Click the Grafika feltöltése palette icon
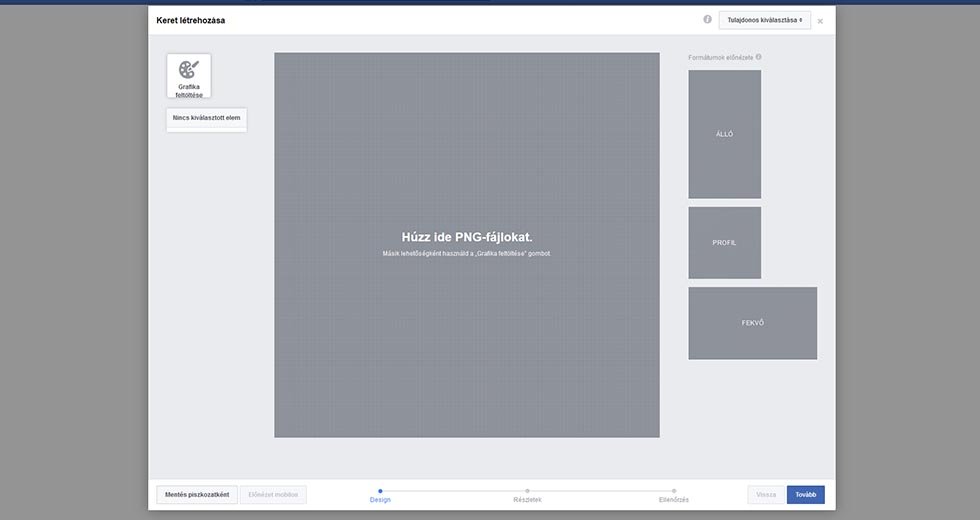 (188, 70)
